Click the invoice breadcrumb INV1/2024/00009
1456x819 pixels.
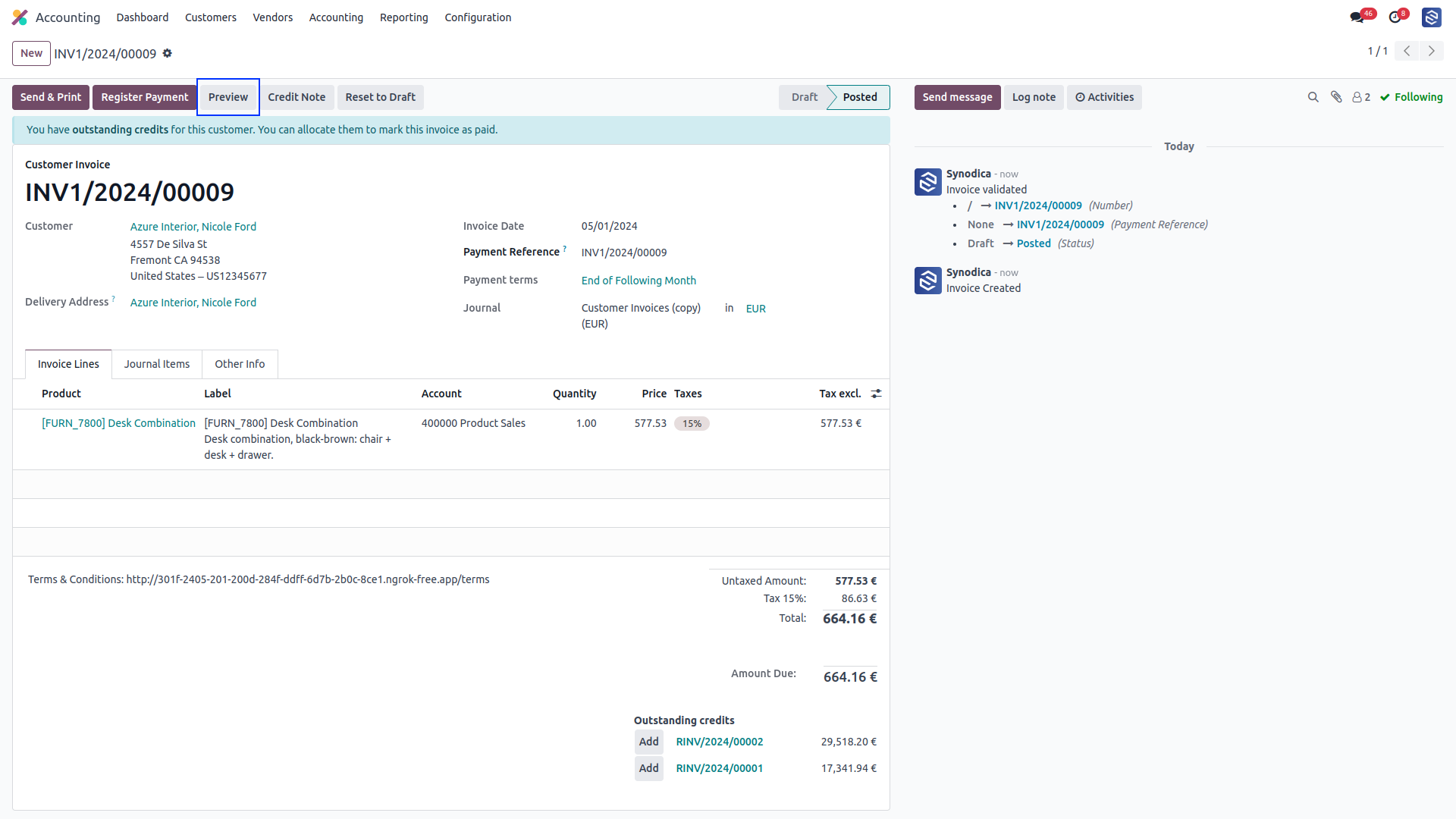tap(105, 54)
